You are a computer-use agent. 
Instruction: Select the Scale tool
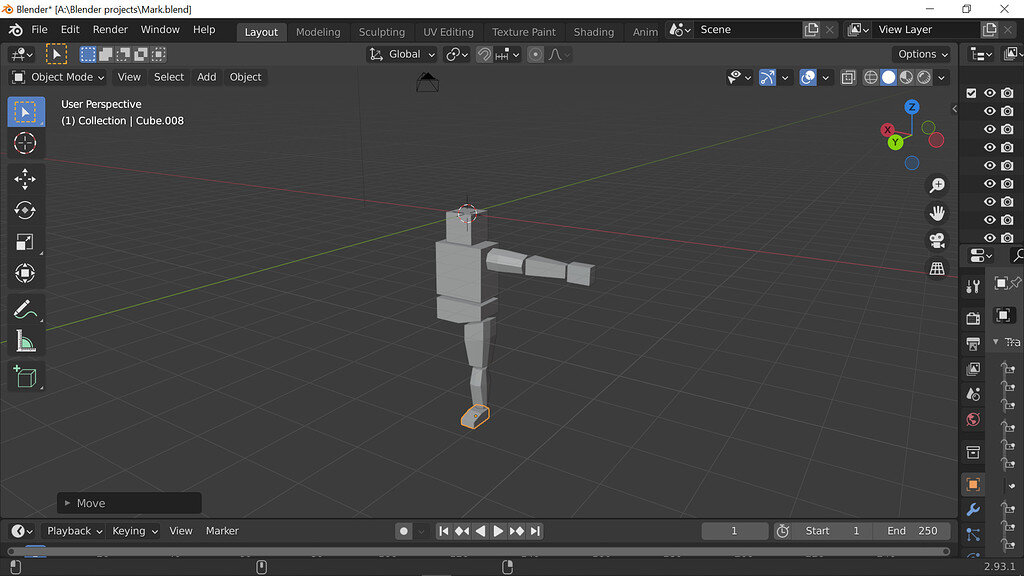click(25, 242)
